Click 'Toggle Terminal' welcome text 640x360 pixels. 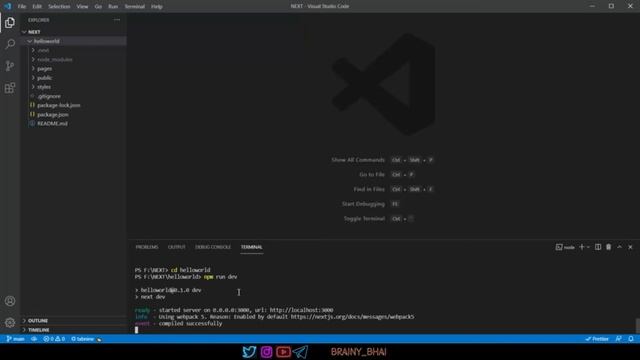[x=364, y=219]
